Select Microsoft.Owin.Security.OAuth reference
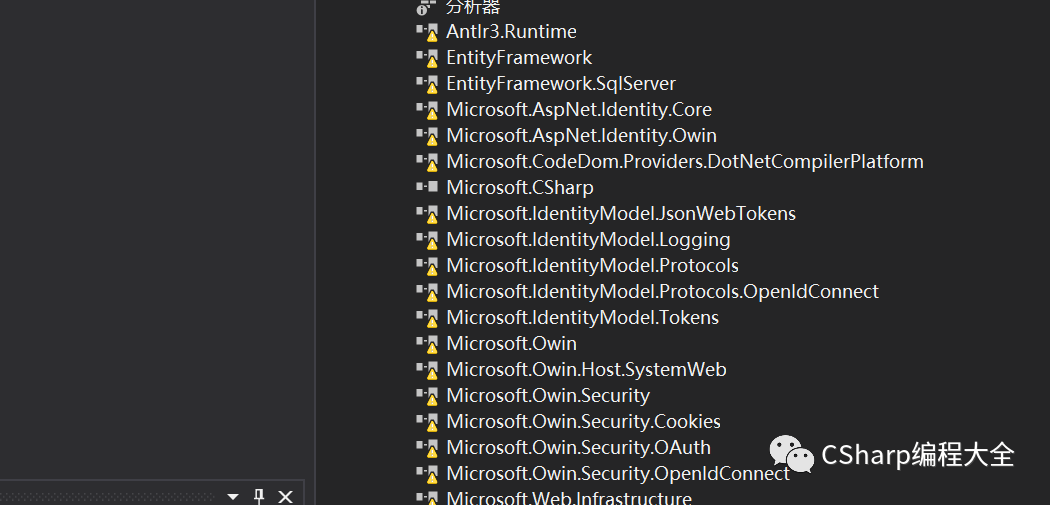 pyautogui.click(x=579, y=447)
